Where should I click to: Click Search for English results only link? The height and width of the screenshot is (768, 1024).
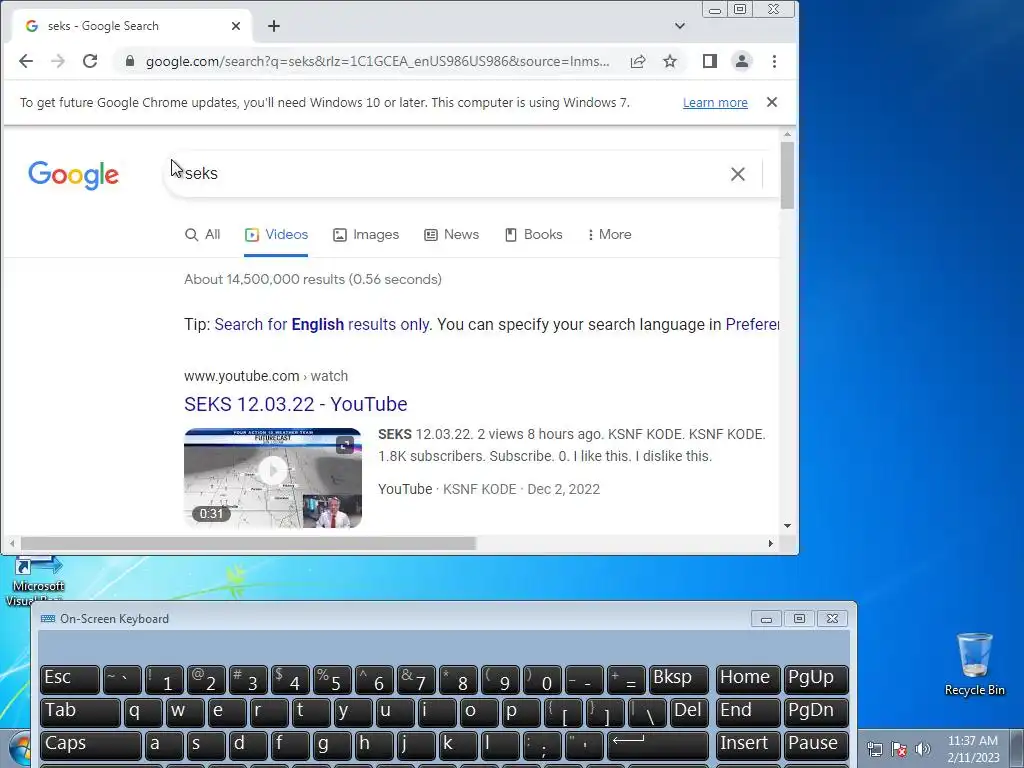(x=322, y=325)
